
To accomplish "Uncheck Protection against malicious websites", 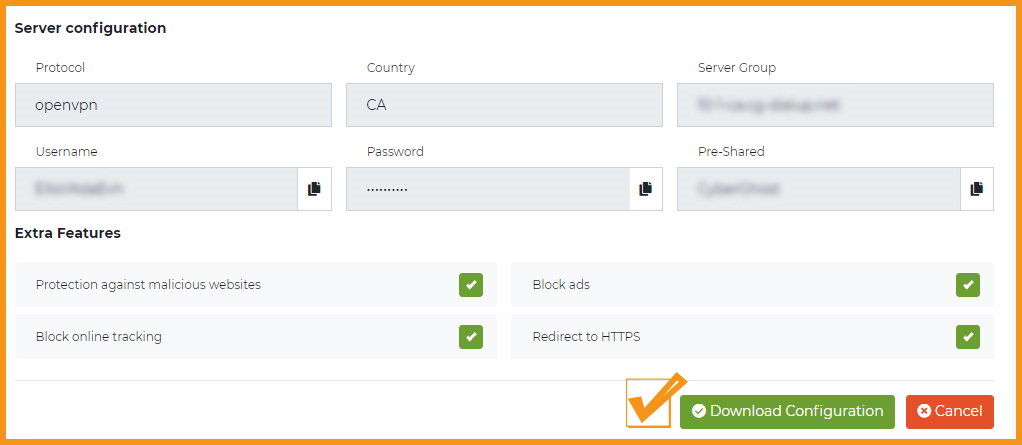I will tap(471, 285).
